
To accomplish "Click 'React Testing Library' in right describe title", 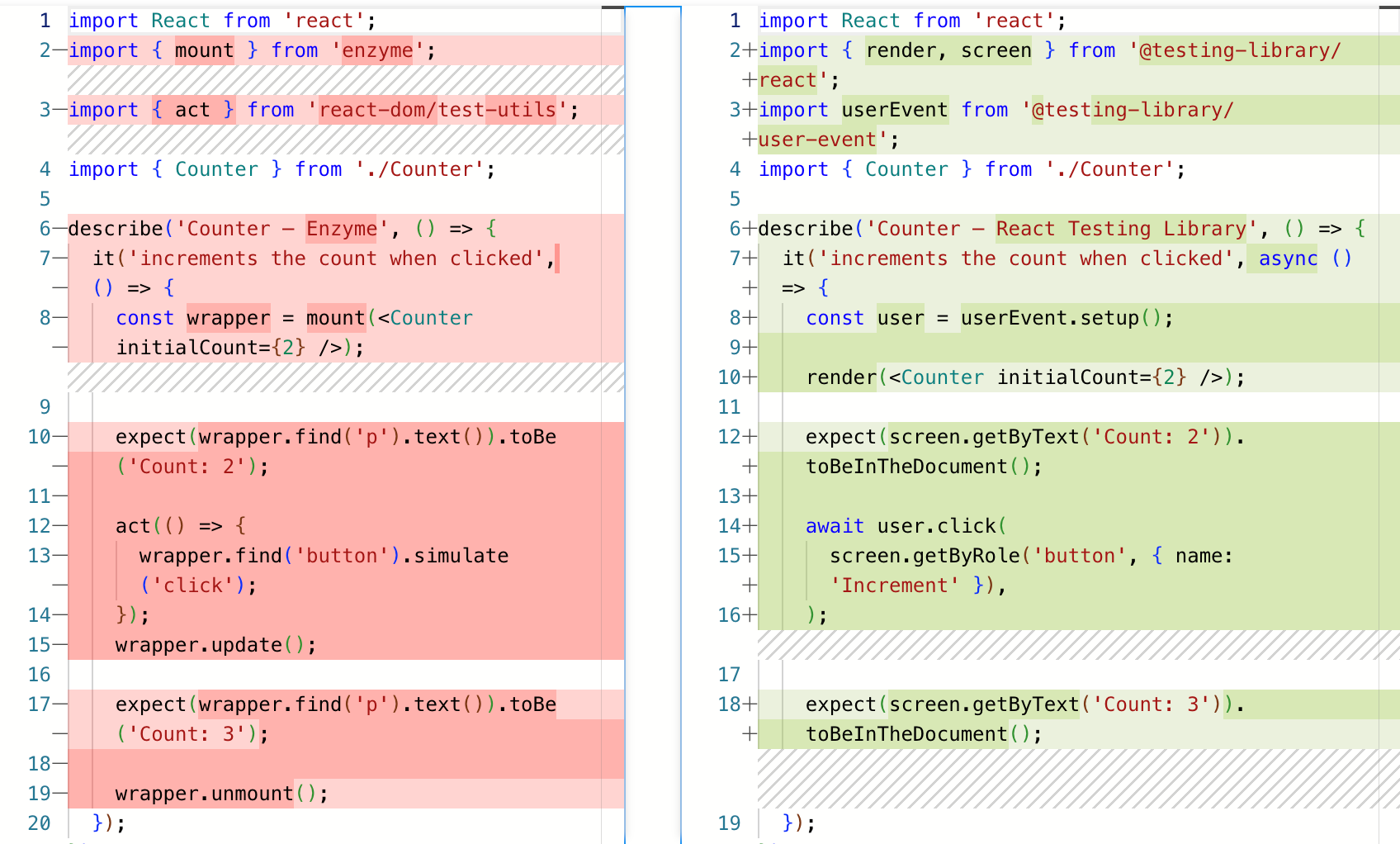I will 1122,229.
